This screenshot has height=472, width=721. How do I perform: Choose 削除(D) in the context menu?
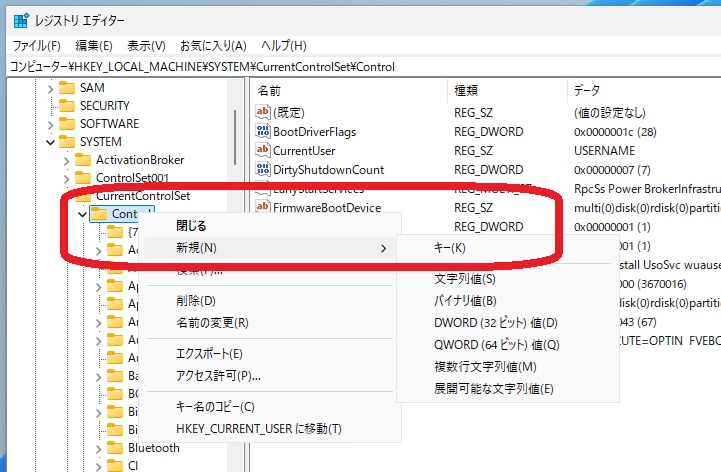(270, 301)
